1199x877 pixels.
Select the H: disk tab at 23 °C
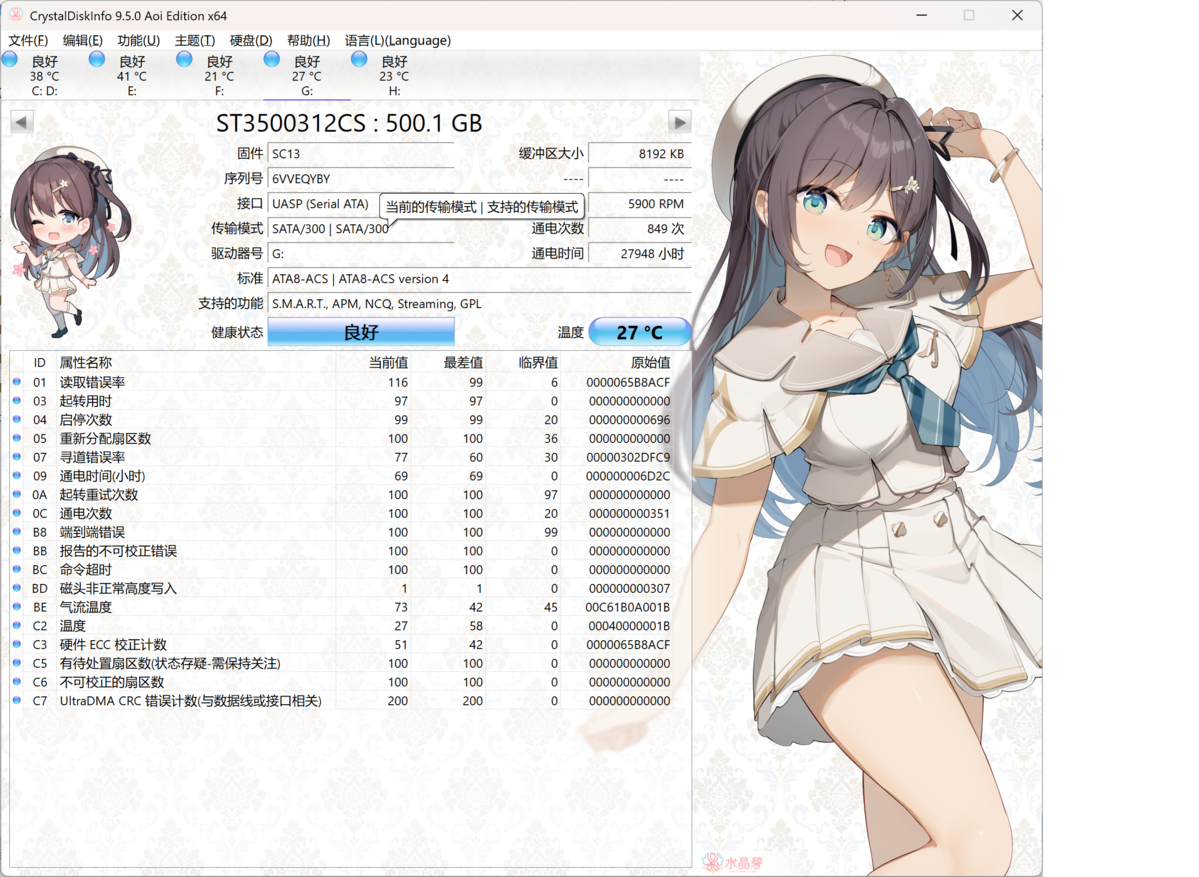click(394, 75)
